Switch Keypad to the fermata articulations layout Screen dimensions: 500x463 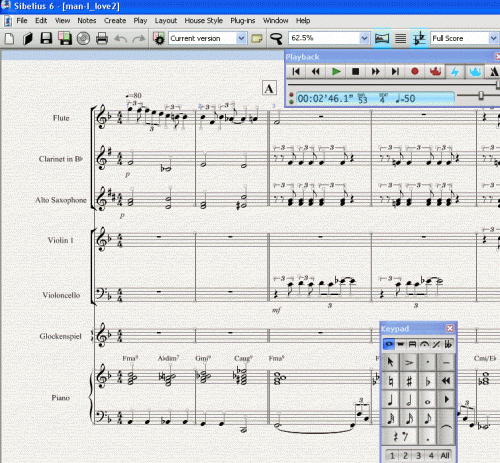click(x=424, y=344)
